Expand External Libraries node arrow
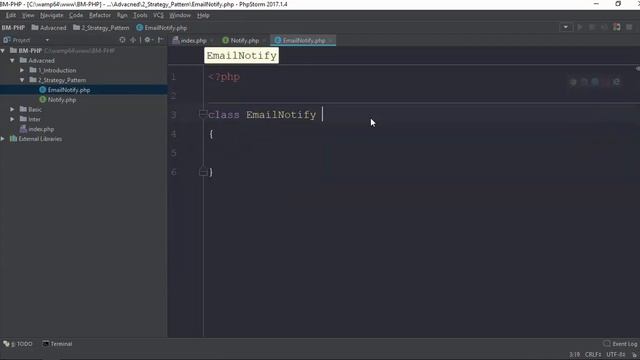Image resolution: width=640 pixels, height=360 pixels. click(3, 139)
